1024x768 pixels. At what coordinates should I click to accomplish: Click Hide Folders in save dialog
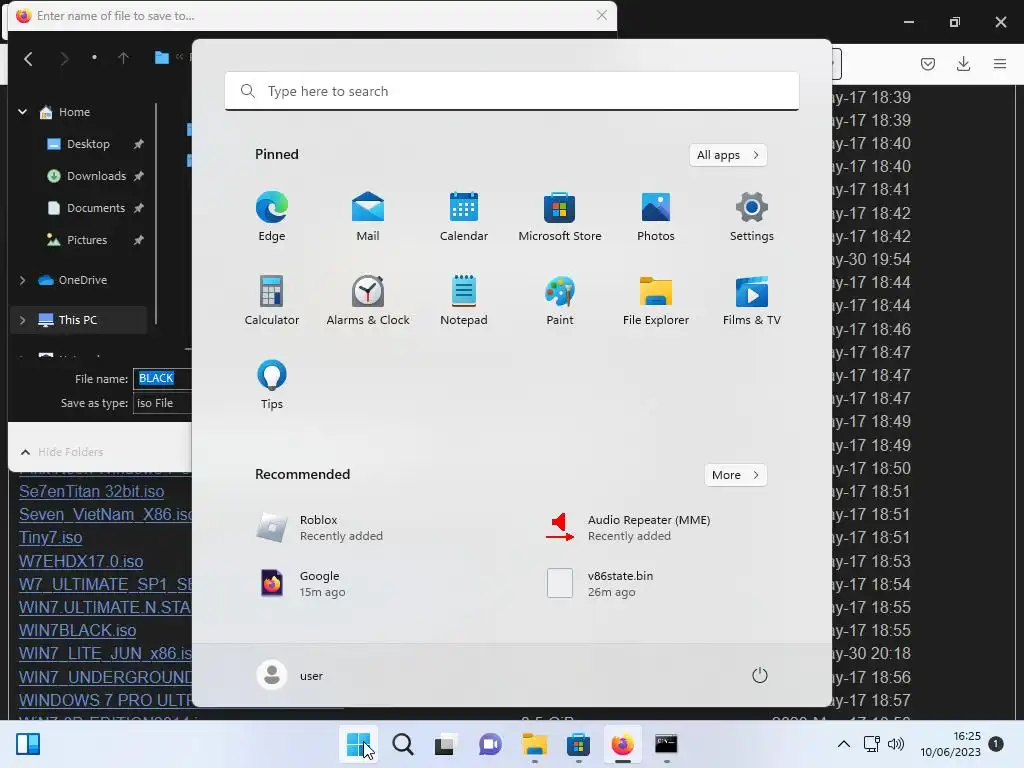[x=62, y=452]
